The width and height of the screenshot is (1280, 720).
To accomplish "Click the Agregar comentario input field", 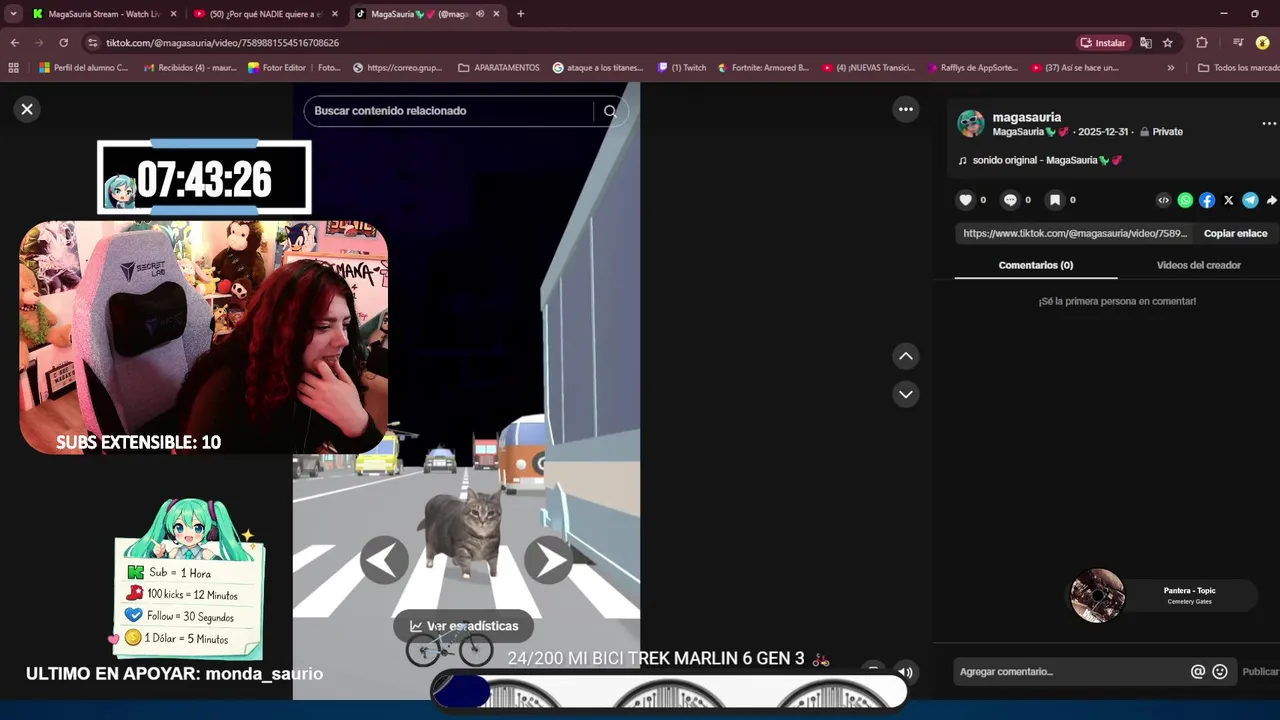I will [1070, 672].
